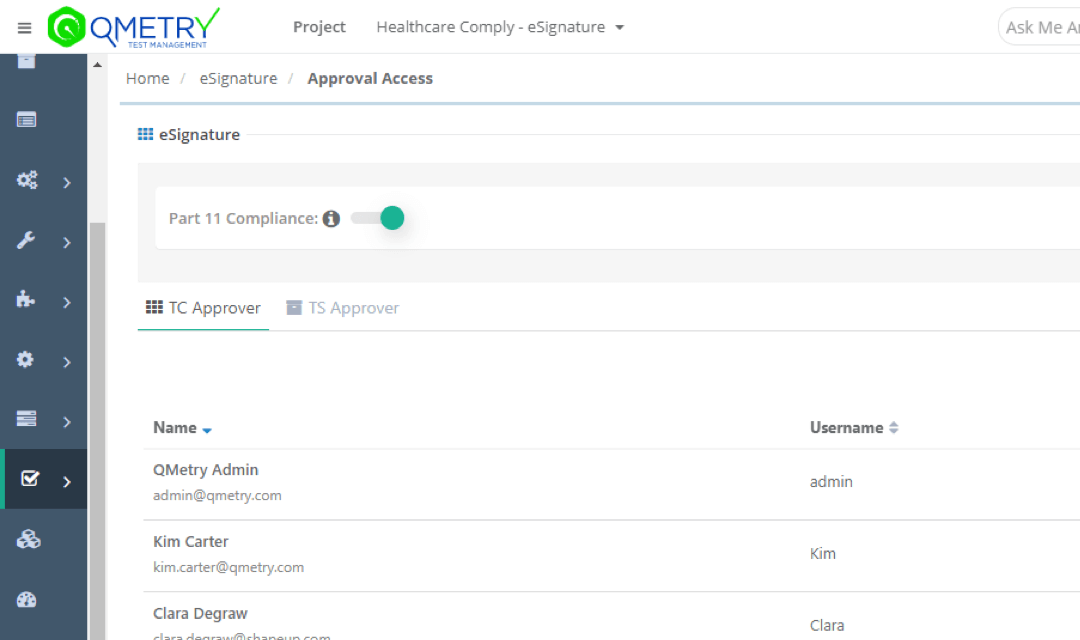This screenshot has width=1080, height=640.
Task: Select the QMetry Admin name
Action: click(205, 470)
